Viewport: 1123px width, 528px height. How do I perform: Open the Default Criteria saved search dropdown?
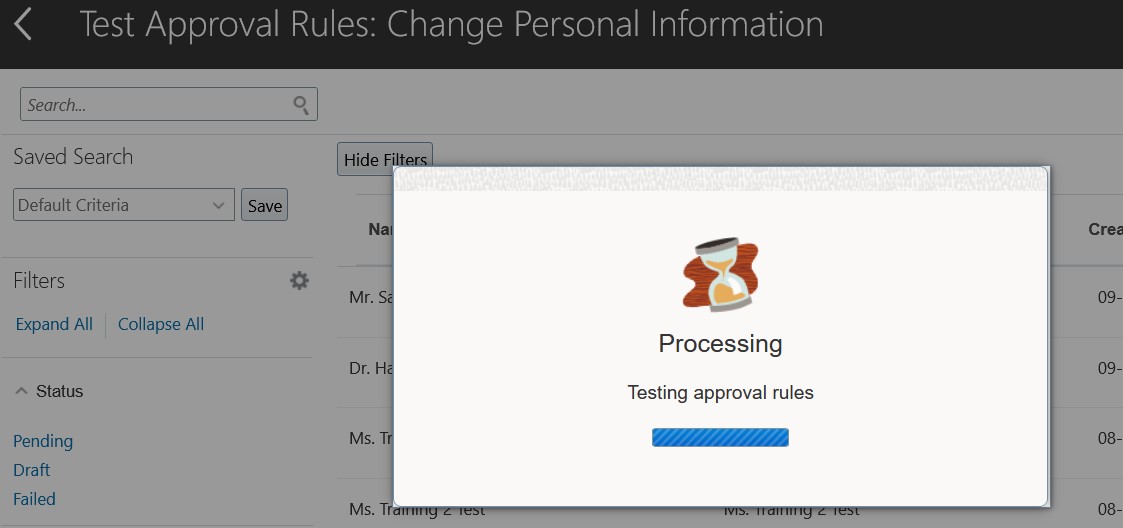pyautogui.click(x=124, y=205)
